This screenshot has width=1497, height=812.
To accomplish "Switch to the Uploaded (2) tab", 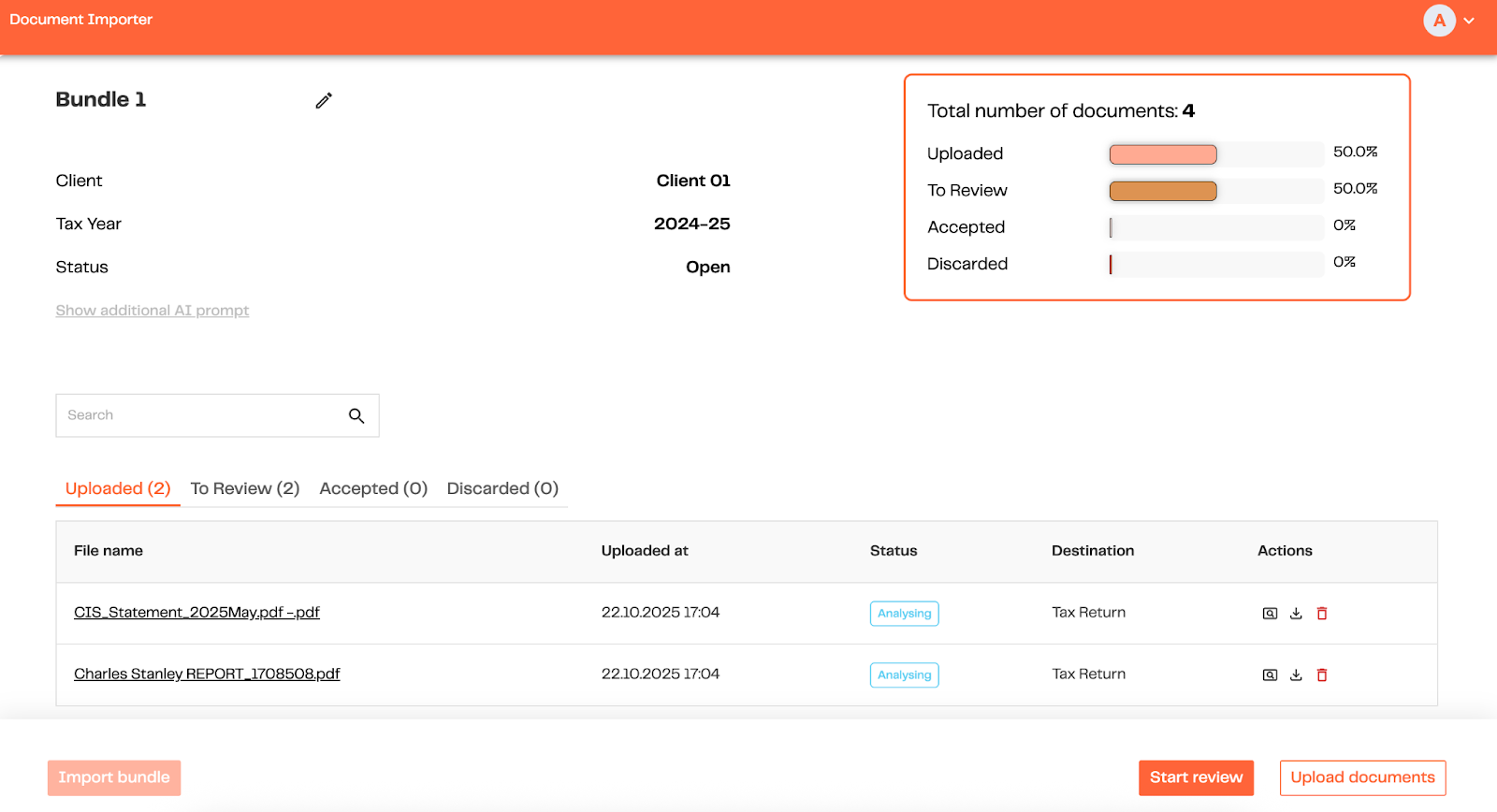I will coord(118,488).
